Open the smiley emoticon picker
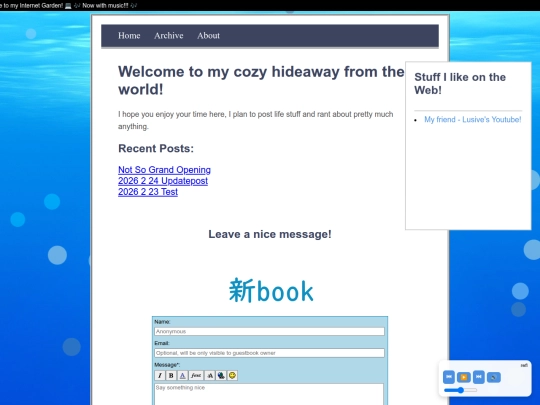The image size is (540, 405). [232, 375]
